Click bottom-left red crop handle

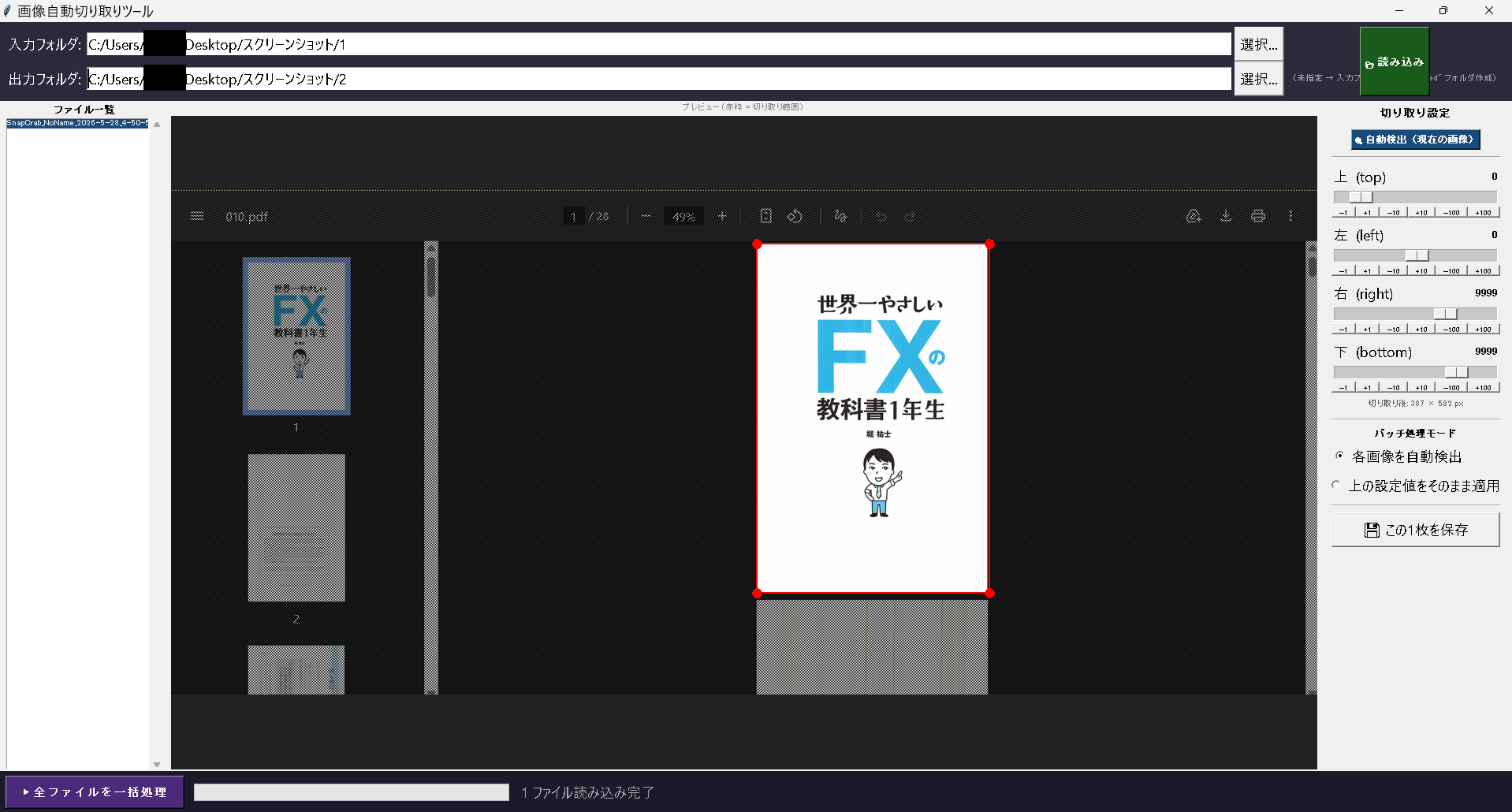tap(757, 593)
